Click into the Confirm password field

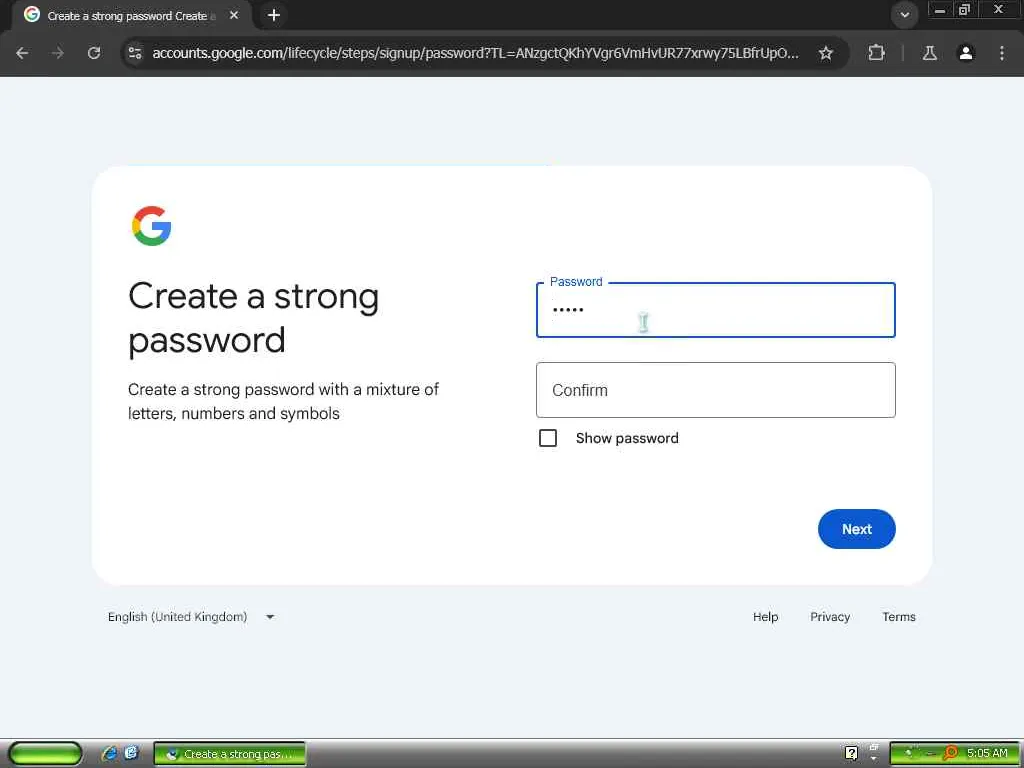click(715, 390)
